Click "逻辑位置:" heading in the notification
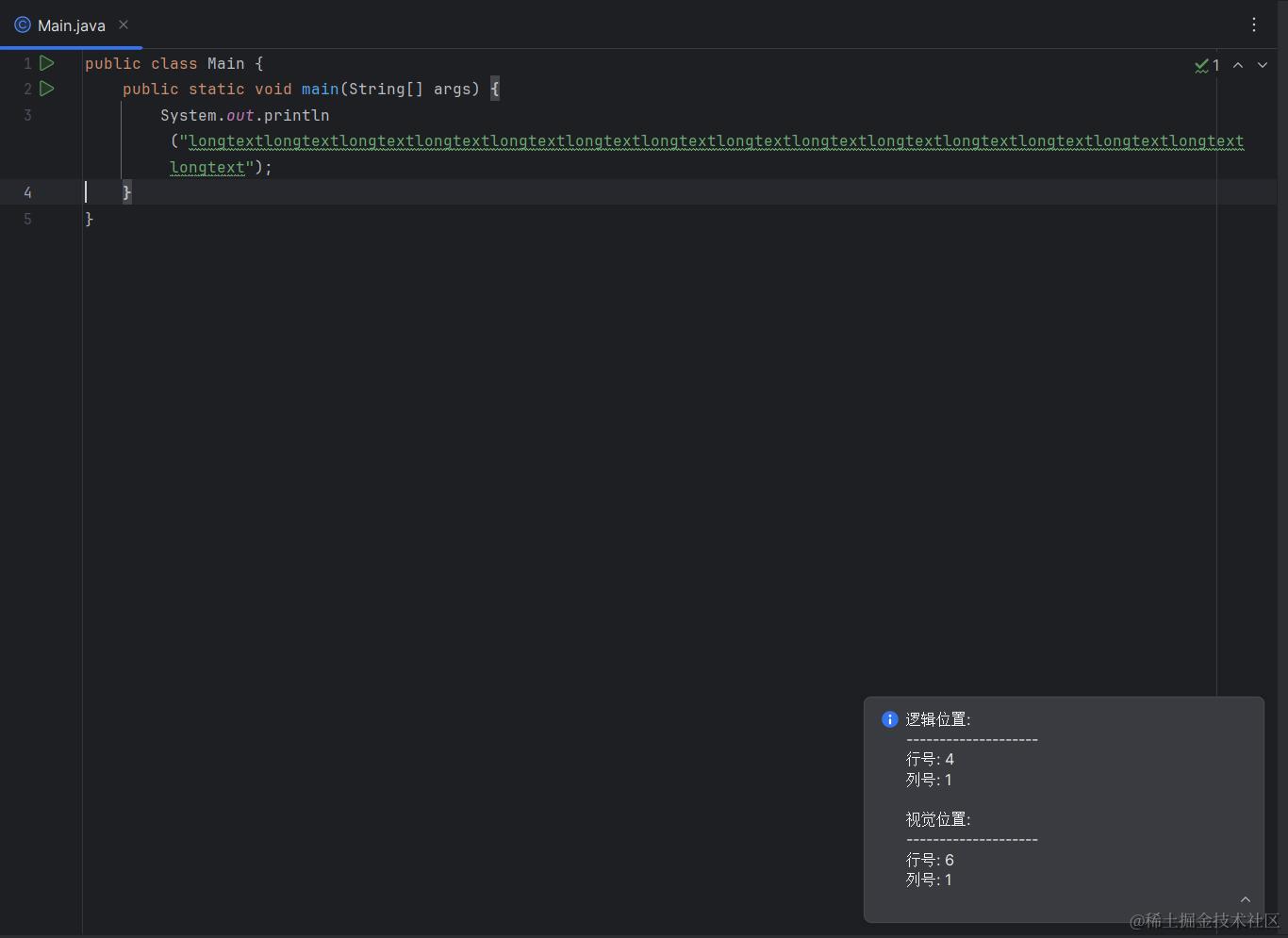 point(938,719)
